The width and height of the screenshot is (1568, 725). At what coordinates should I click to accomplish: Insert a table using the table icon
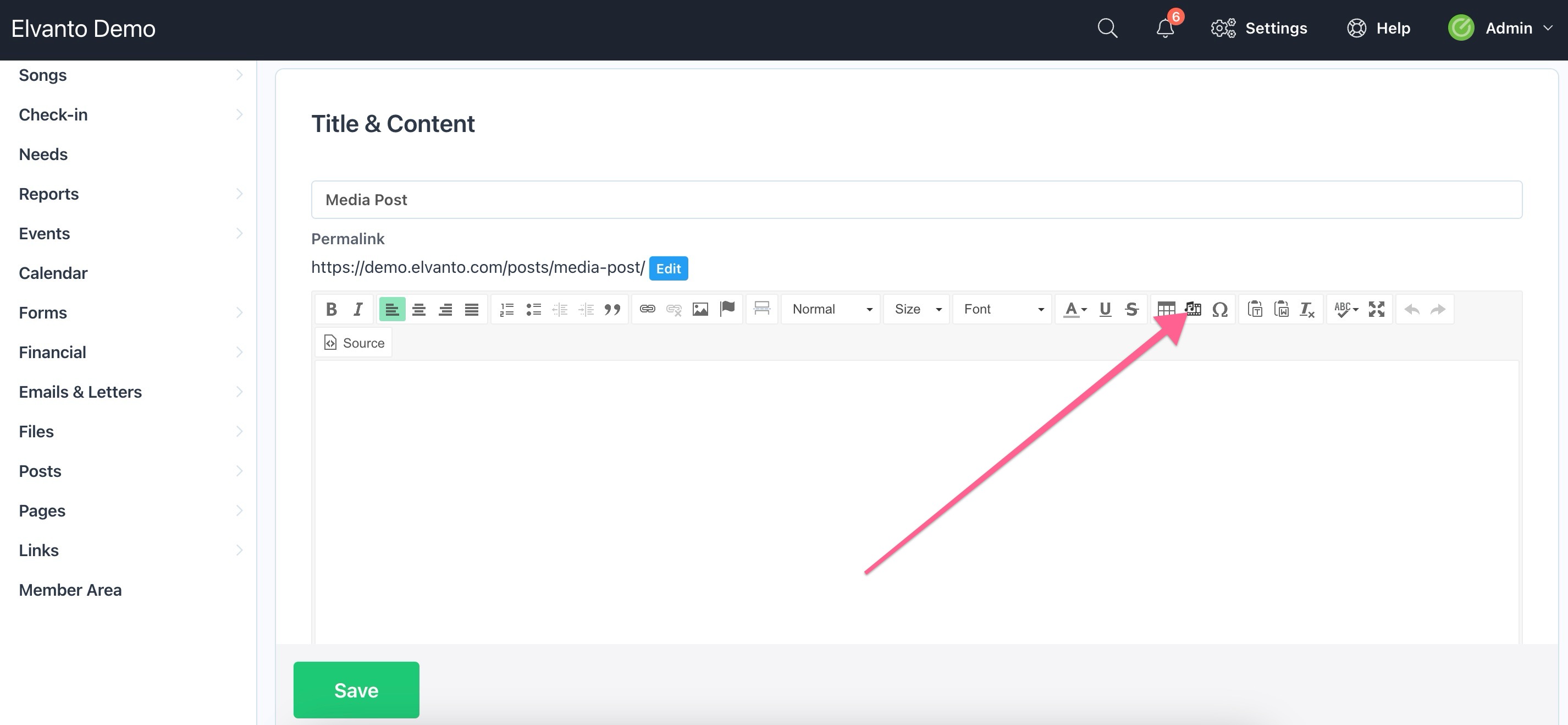pos(1166,309)
